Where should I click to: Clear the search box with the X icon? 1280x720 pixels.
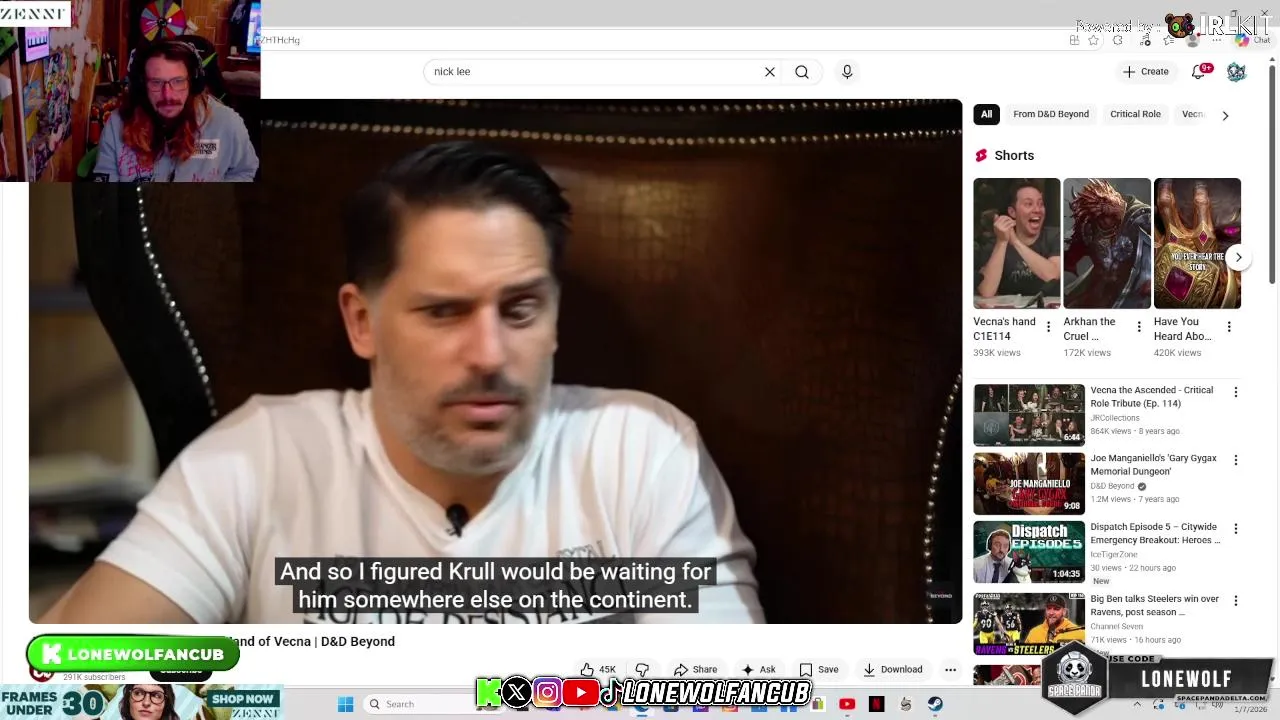point(770,72)
